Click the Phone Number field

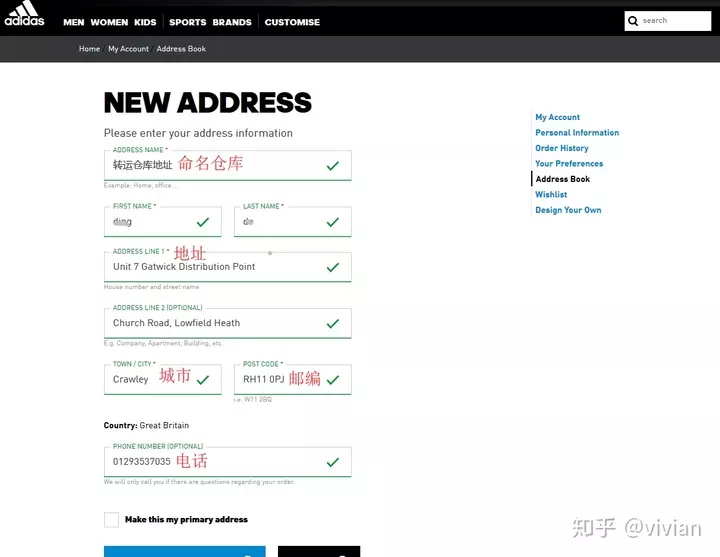(x=228, y=462)
